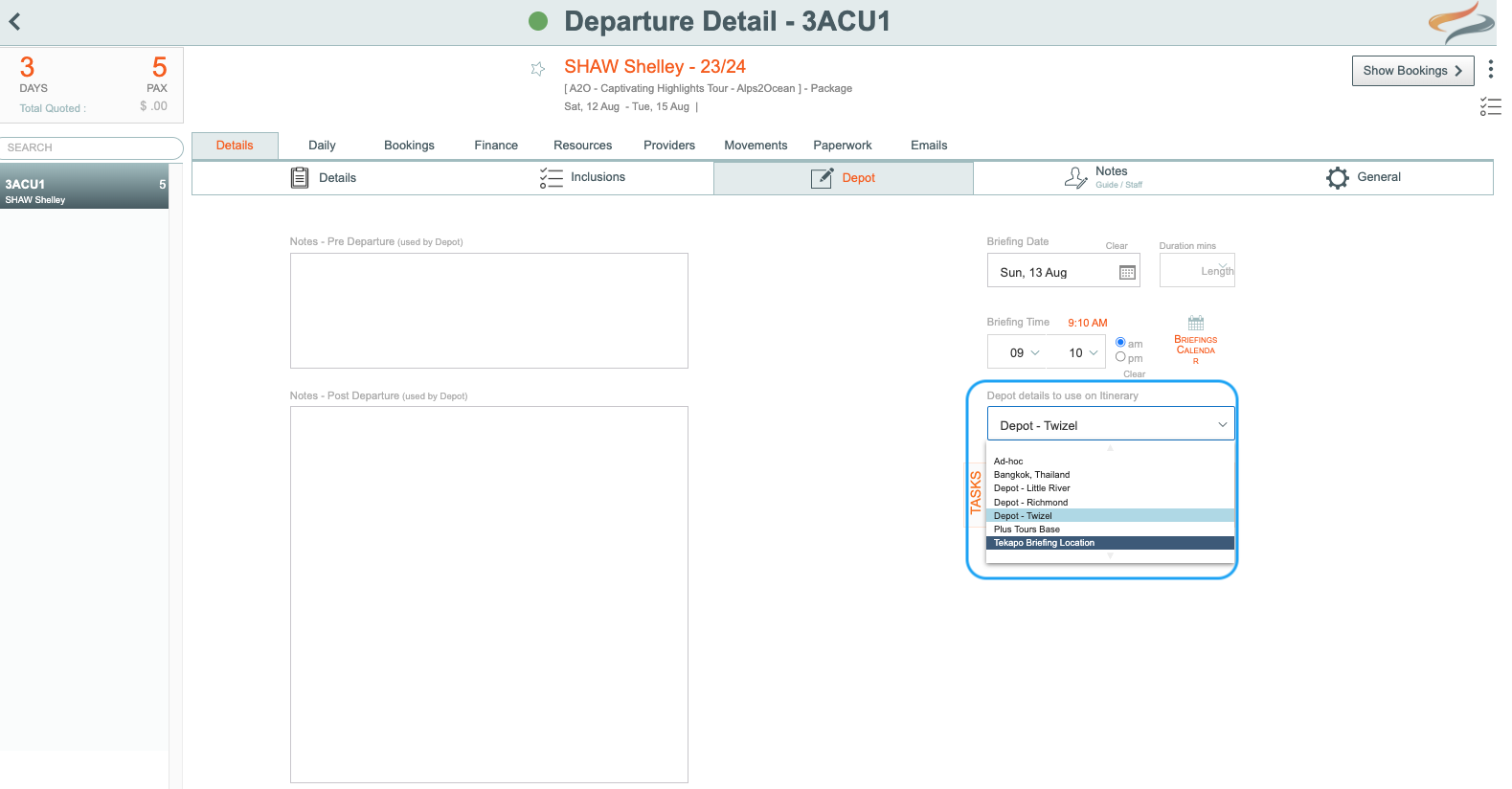Open the Briefing Date calendar picker icon
This screenshot has height=789, width=1512.
pyautogui.click(x=1127, y=273)
